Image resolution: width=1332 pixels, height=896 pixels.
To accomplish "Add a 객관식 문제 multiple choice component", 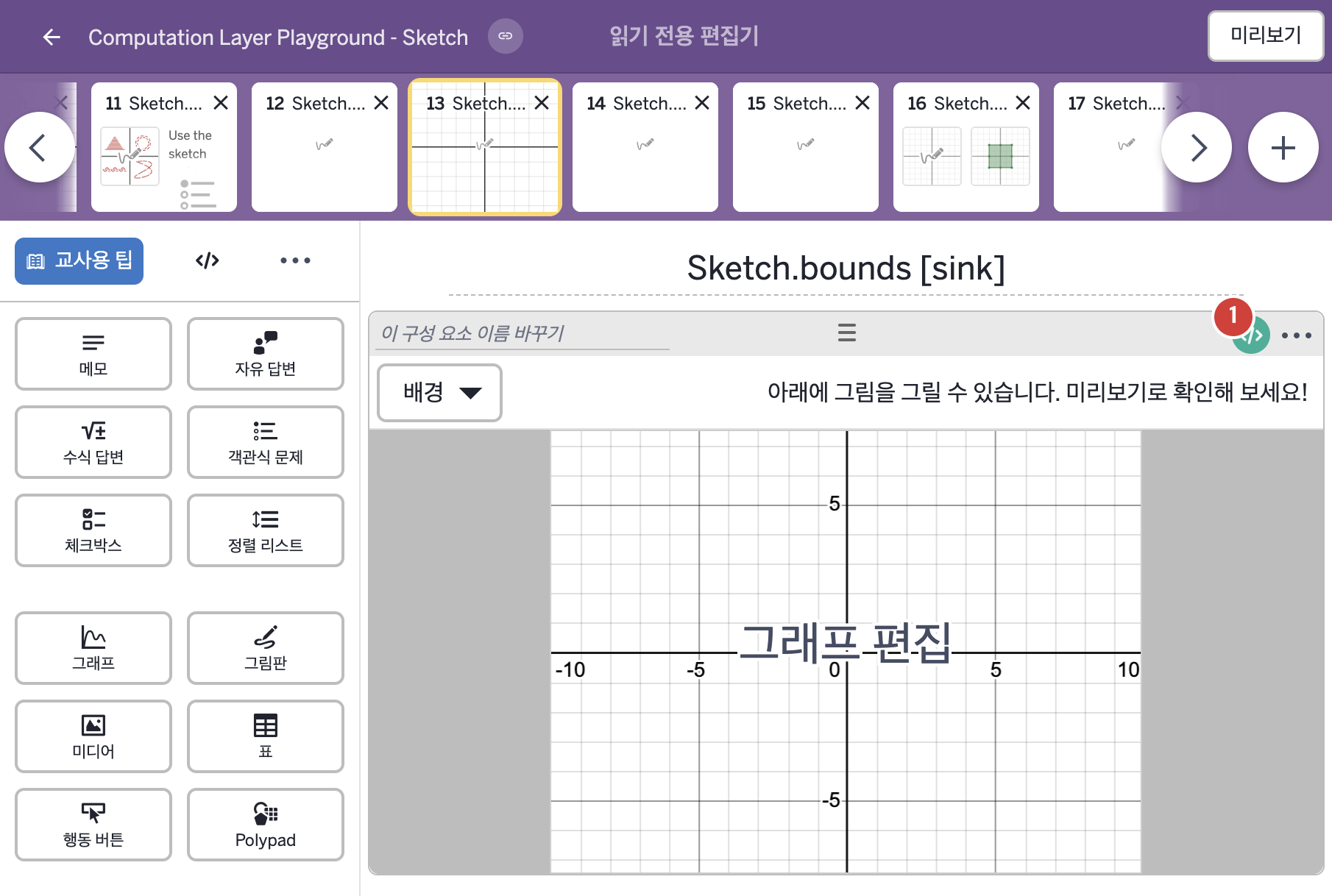I will coord(266,442).
